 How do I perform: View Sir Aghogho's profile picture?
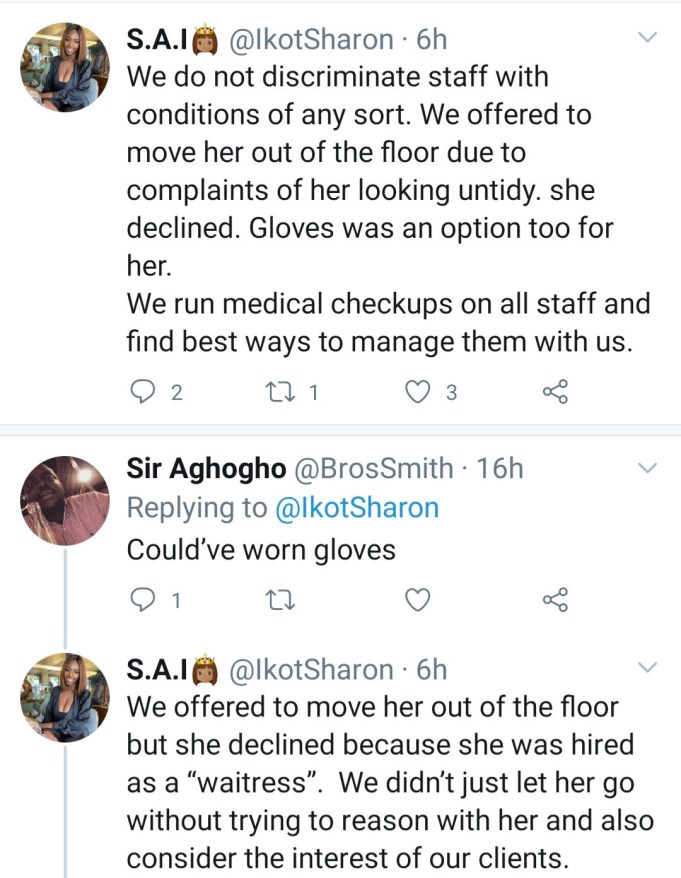coord(65,501)
